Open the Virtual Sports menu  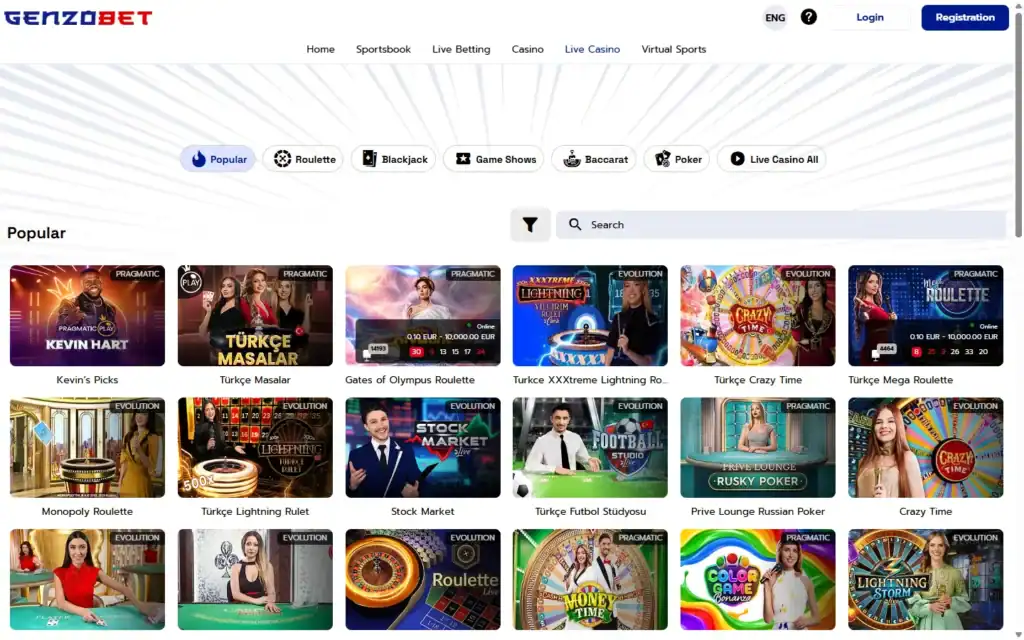click(x=674, y=49)
